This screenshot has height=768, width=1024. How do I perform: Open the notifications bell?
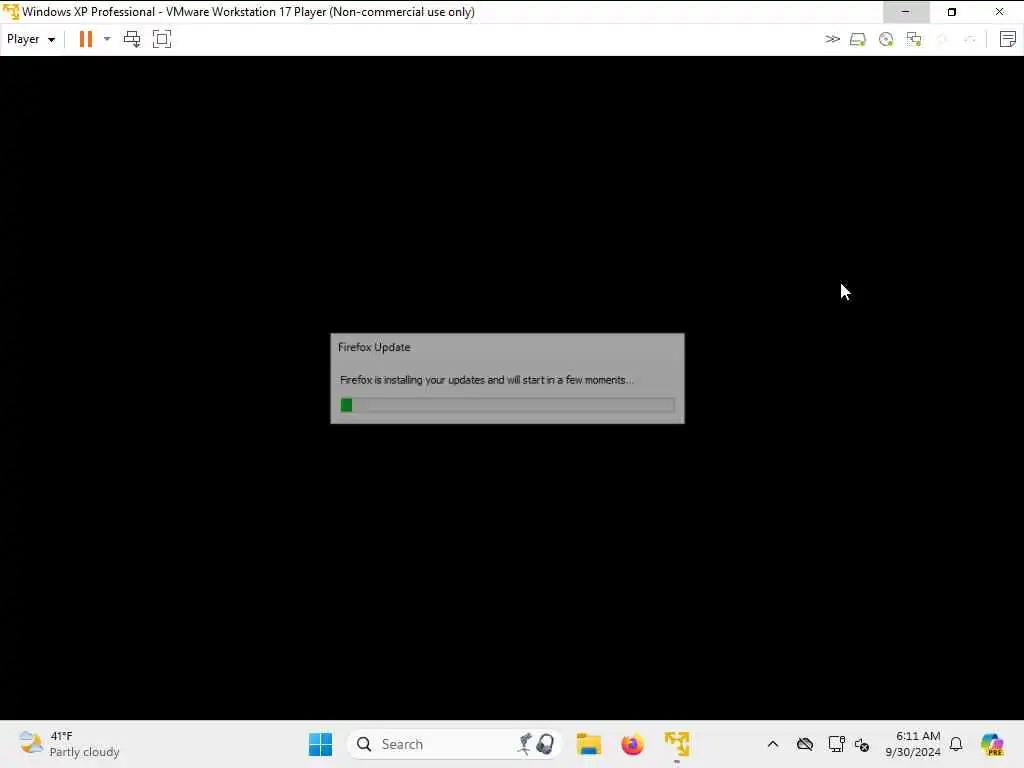pos(956,744)
